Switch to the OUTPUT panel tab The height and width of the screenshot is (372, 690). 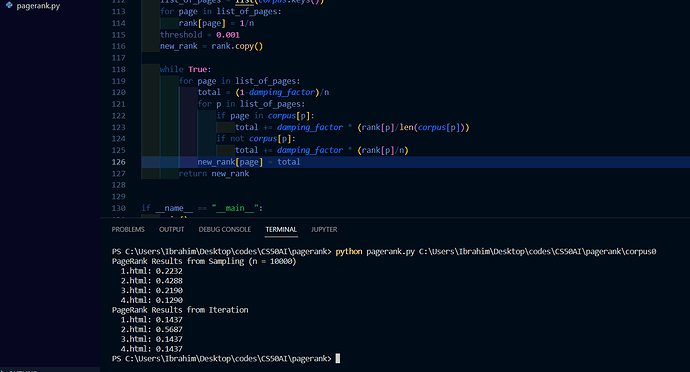point(172,229)
